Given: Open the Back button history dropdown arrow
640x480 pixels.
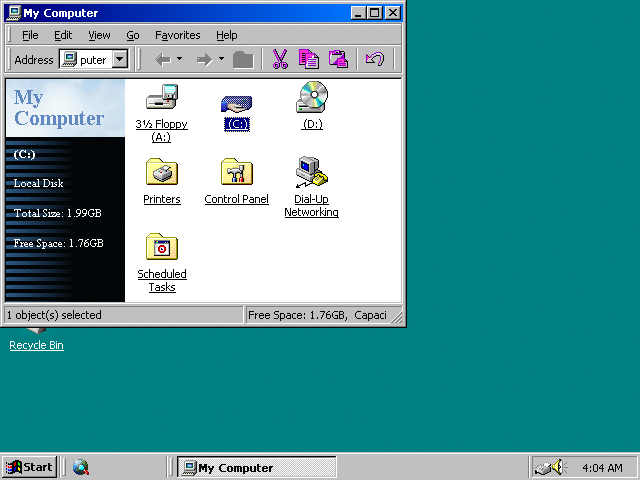Looking at the screenshot, I should pyautogui.click(x=180, y=59).
